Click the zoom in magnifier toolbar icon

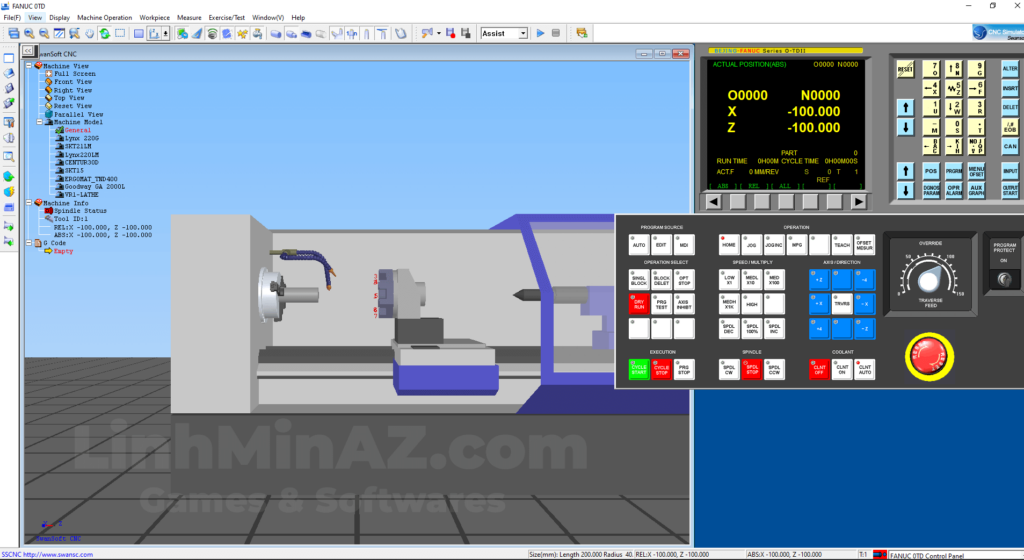pos(29,33)
